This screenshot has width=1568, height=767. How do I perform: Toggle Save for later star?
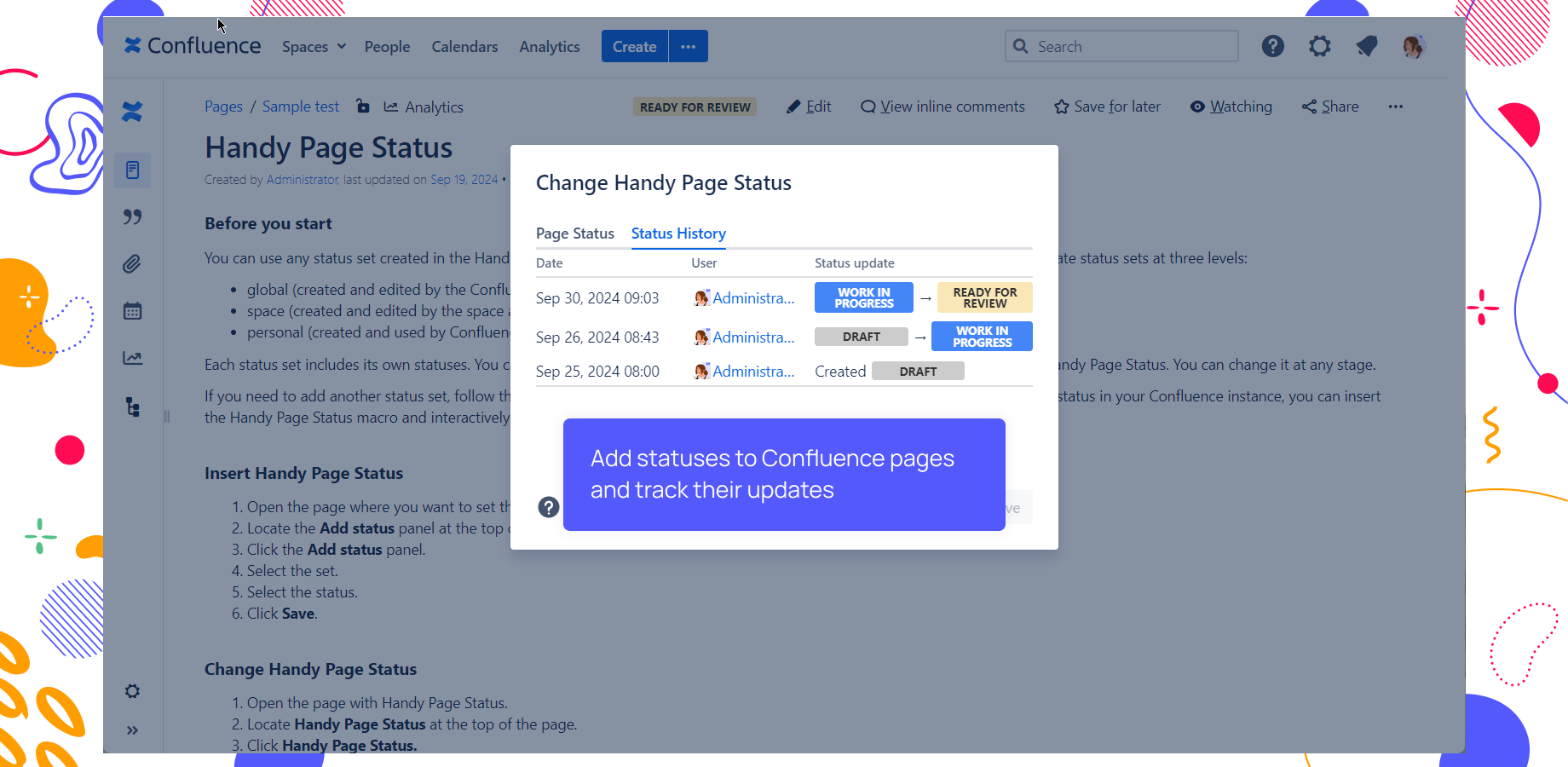(1107, 107)
